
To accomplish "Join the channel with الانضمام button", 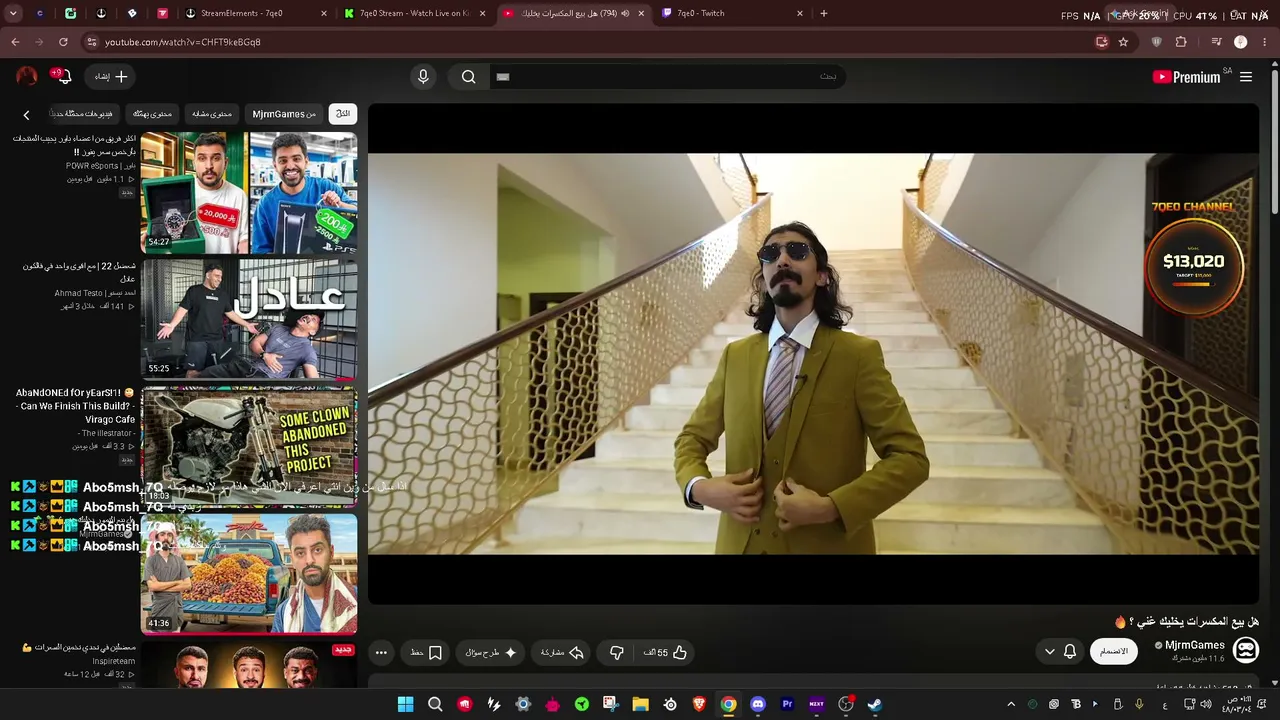I will click(x=1114, y=651).
